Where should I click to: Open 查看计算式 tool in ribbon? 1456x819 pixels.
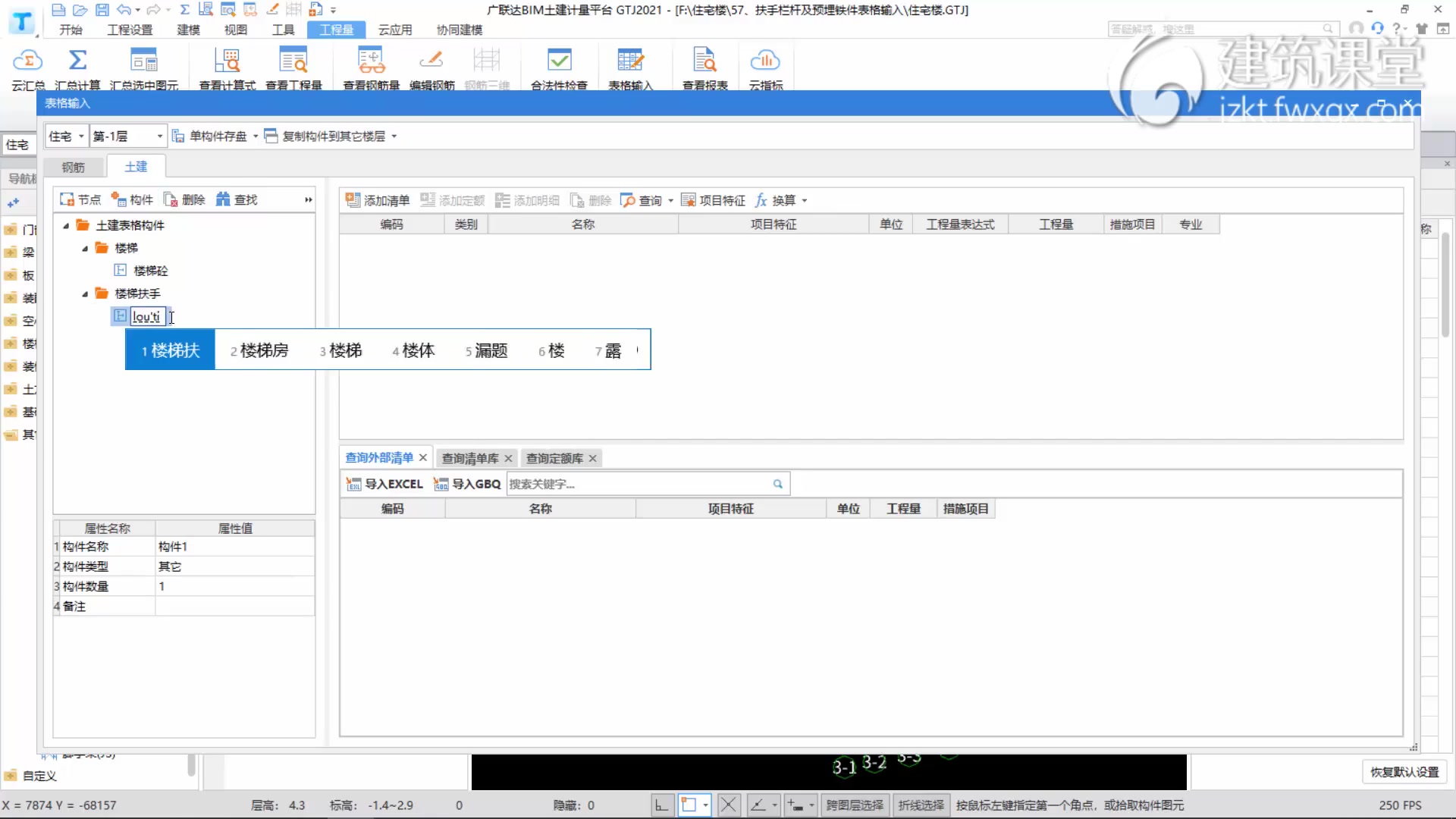[227, 61]
